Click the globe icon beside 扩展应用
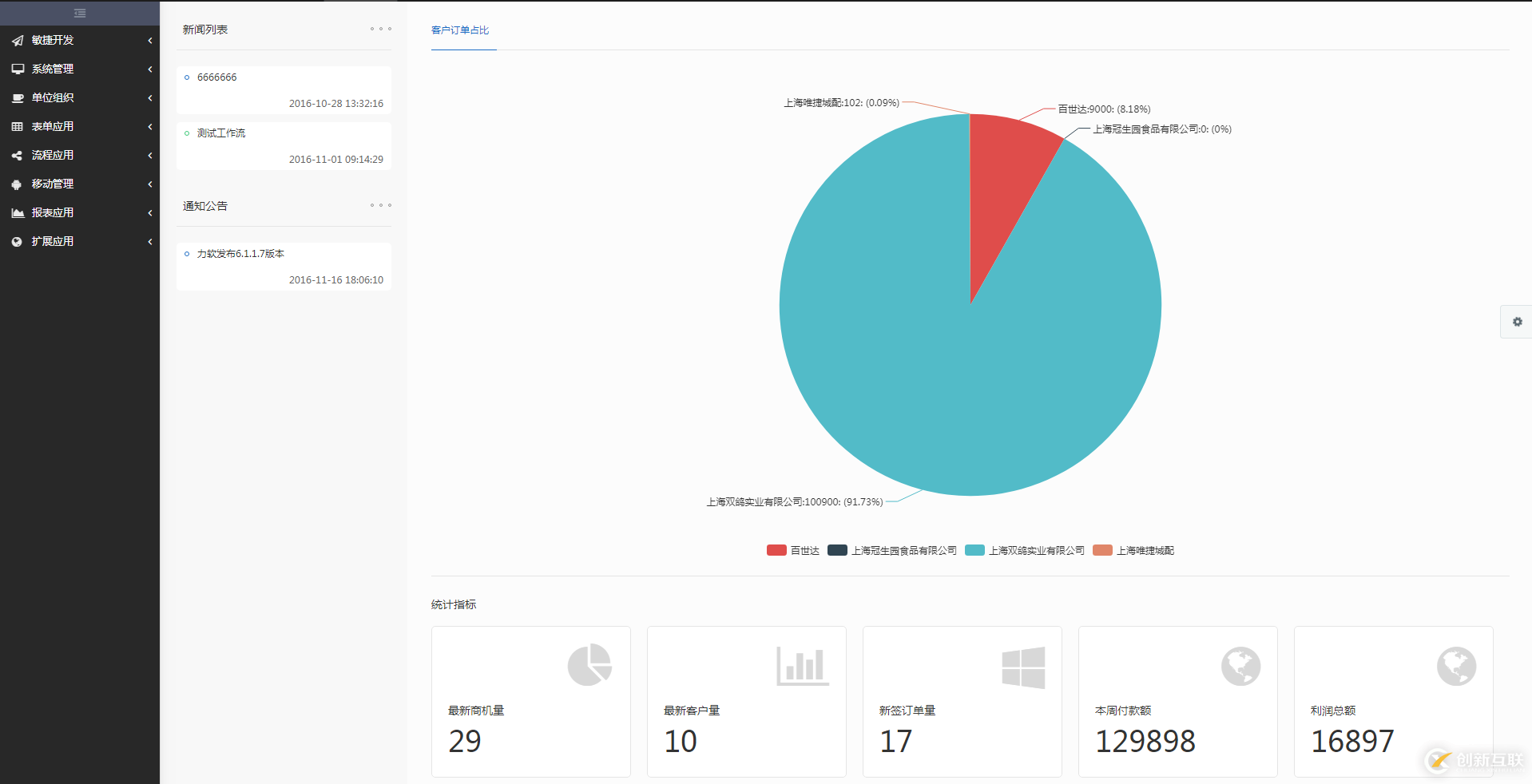Image resolution: width=1532 pixels, height=784 pixels. (x=17, y=242)
